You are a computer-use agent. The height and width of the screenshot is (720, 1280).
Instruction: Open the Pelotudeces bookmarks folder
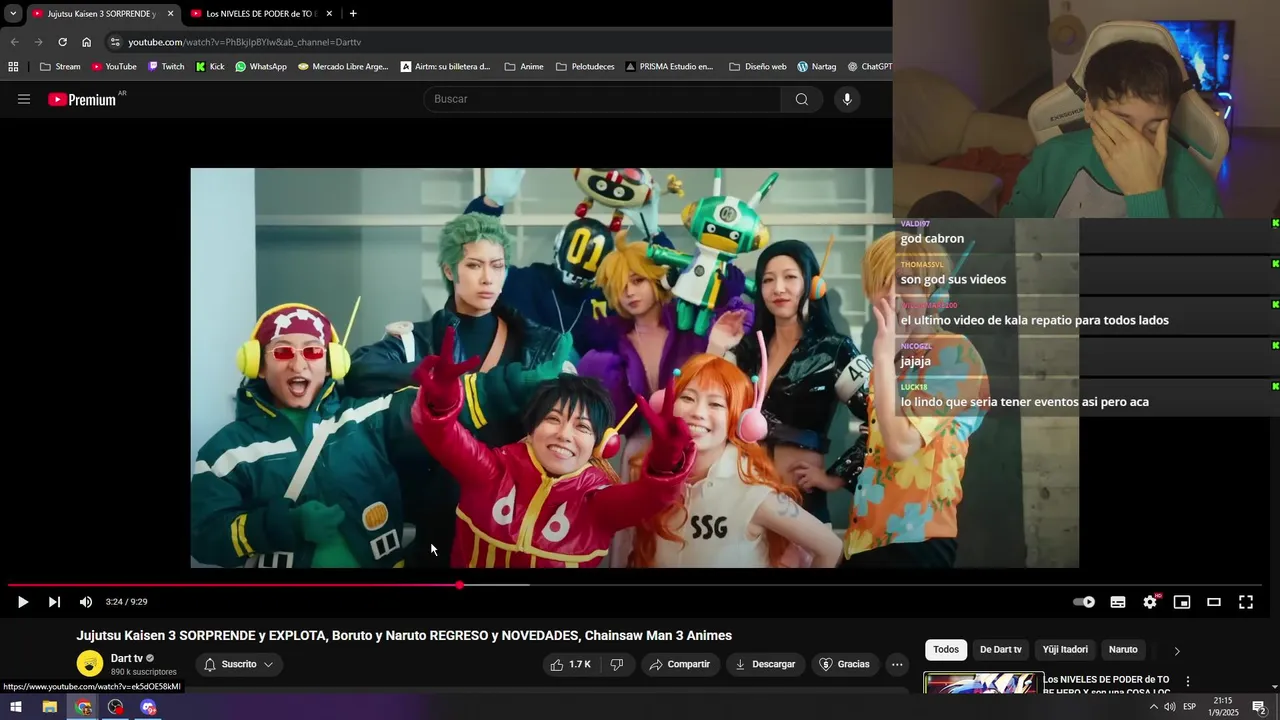[x=585, y=67]
